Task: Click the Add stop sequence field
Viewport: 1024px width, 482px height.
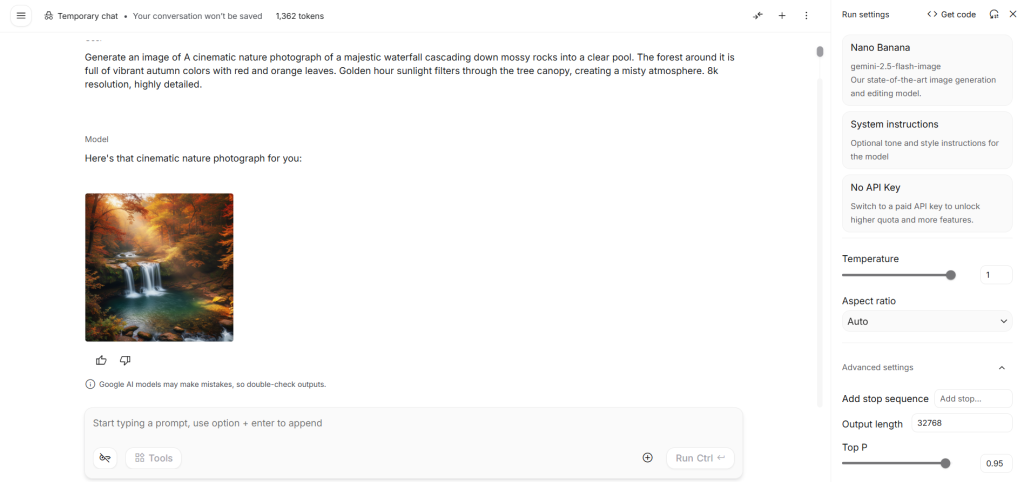Action: 973,399
